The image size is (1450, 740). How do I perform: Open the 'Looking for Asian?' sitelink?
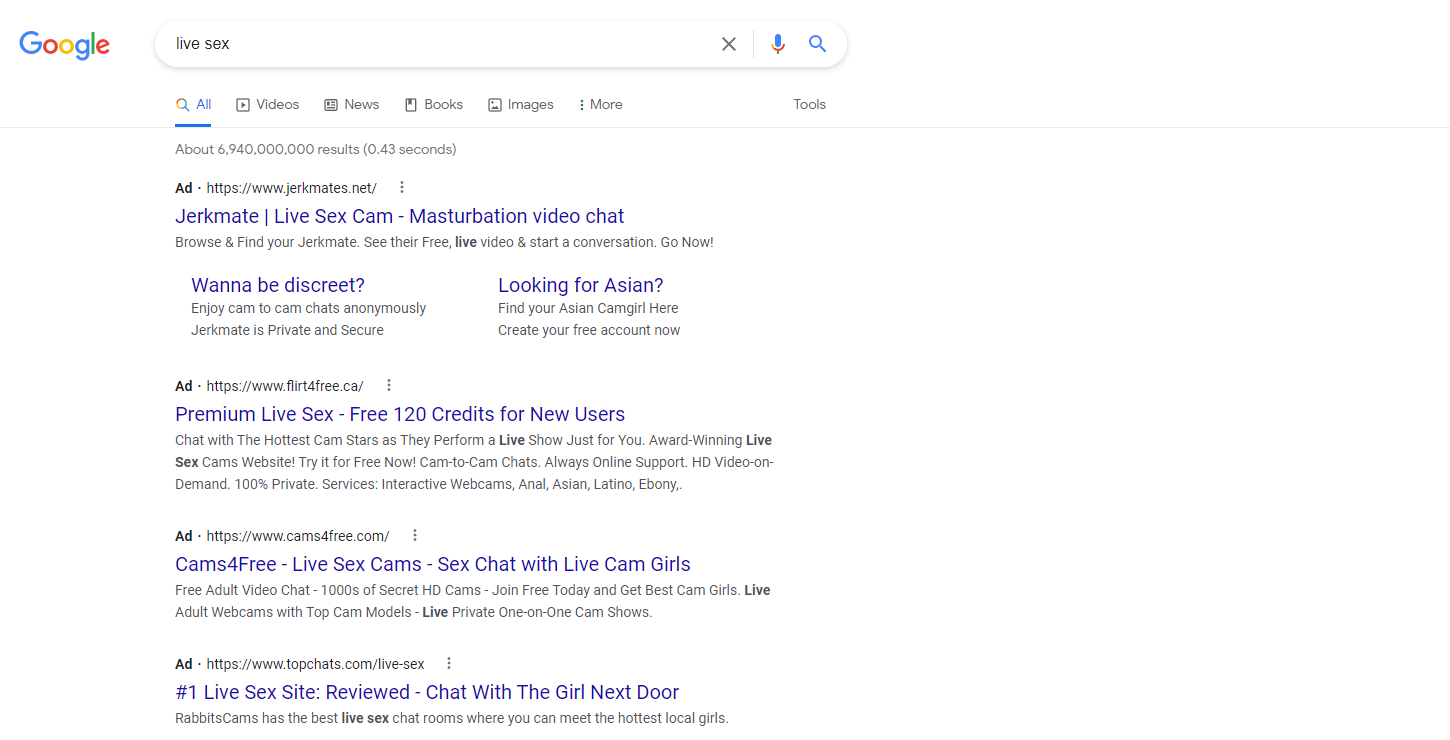tap(581, 285)
